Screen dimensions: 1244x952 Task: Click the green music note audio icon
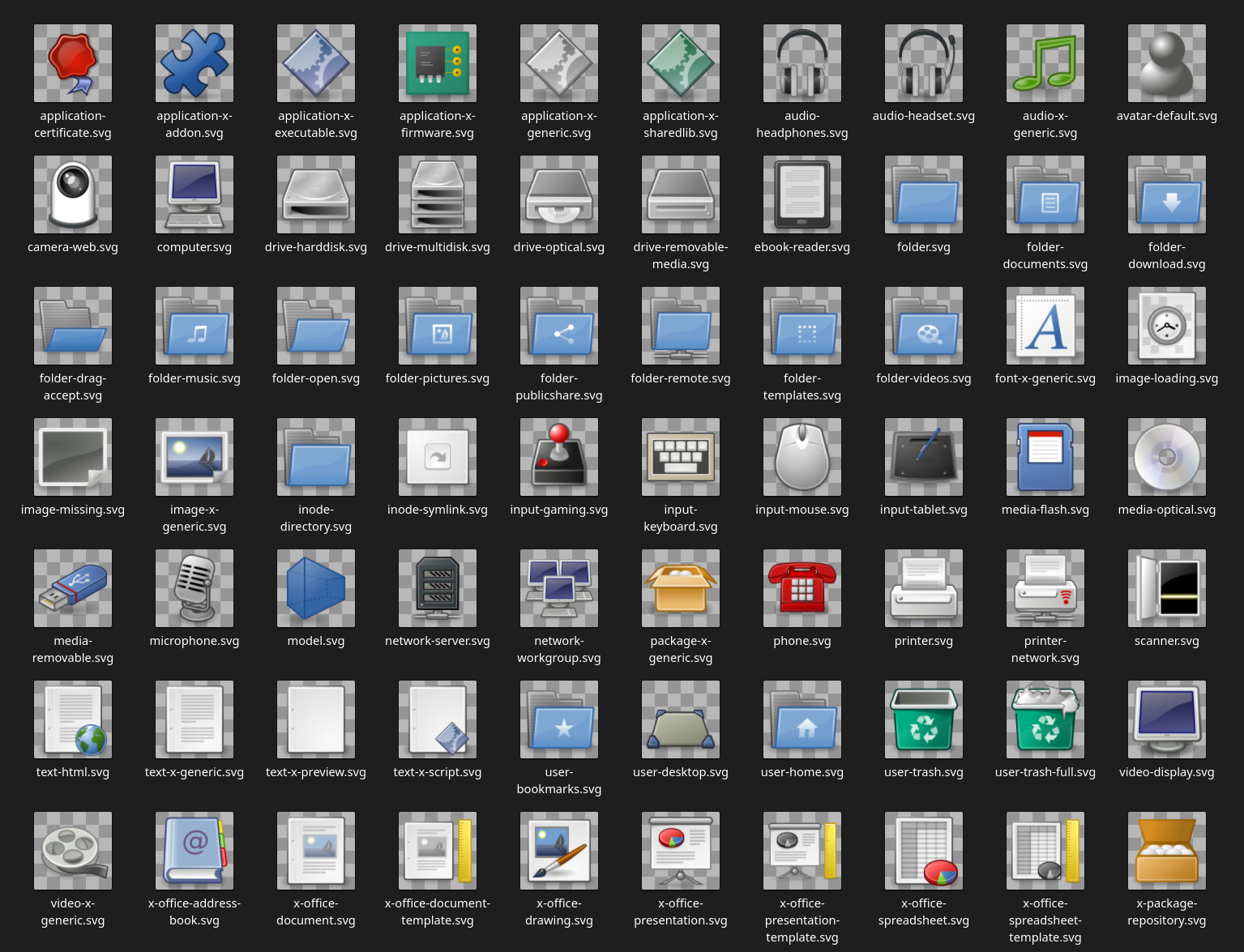click(x=1045, y=63)
